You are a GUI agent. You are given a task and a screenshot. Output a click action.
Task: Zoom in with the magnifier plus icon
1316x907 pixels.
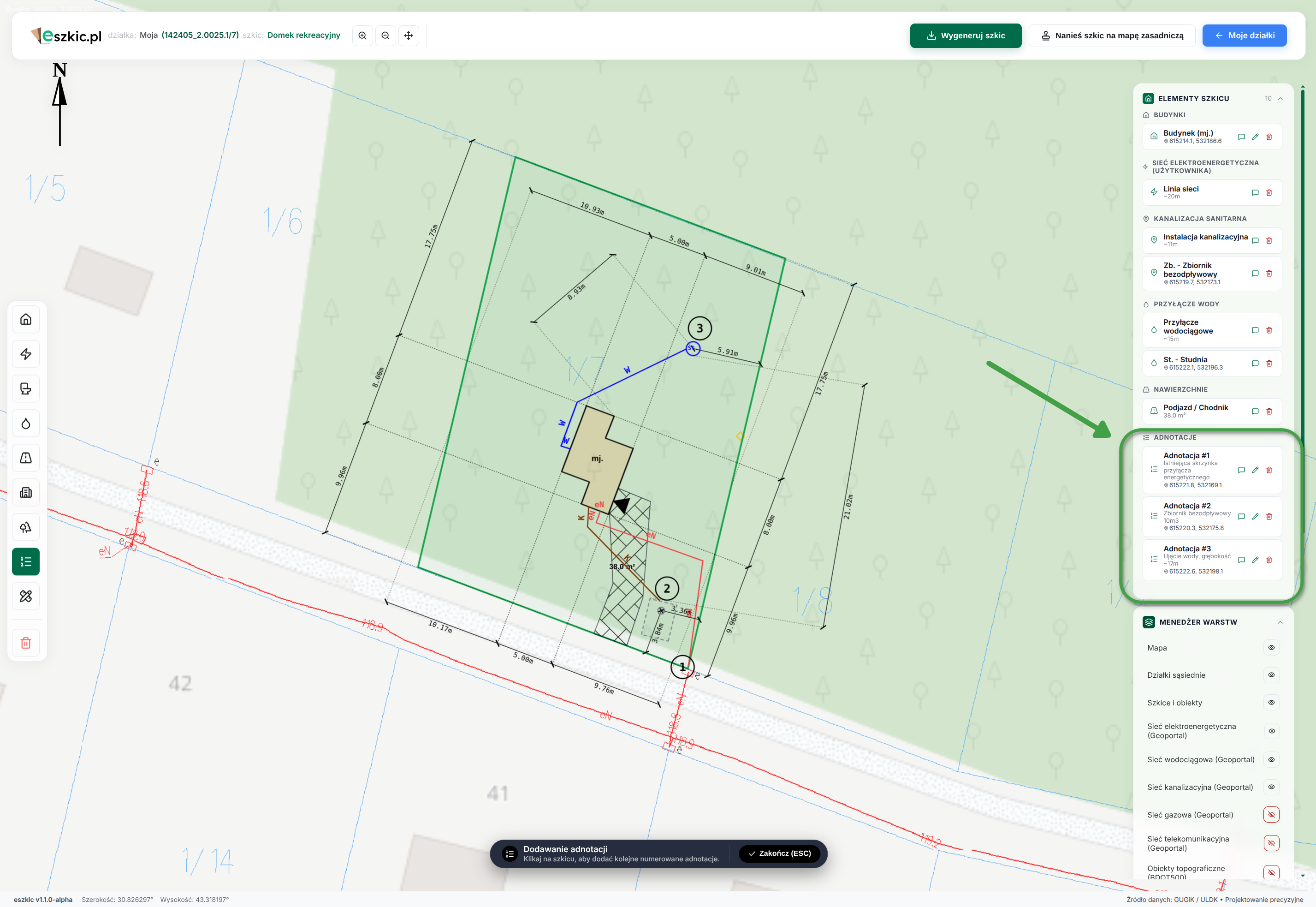tap(362, 35)
